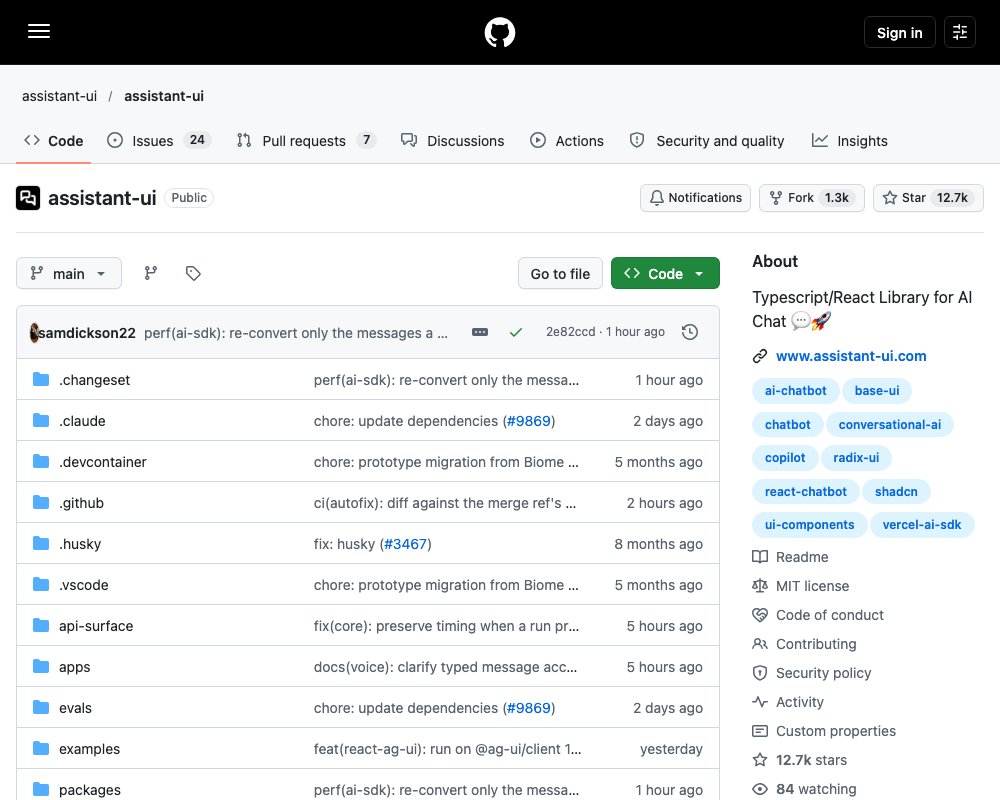Screen dimensions: 1000x800
Task: Click the Notifications button
Action: click(x=695, y=198)
